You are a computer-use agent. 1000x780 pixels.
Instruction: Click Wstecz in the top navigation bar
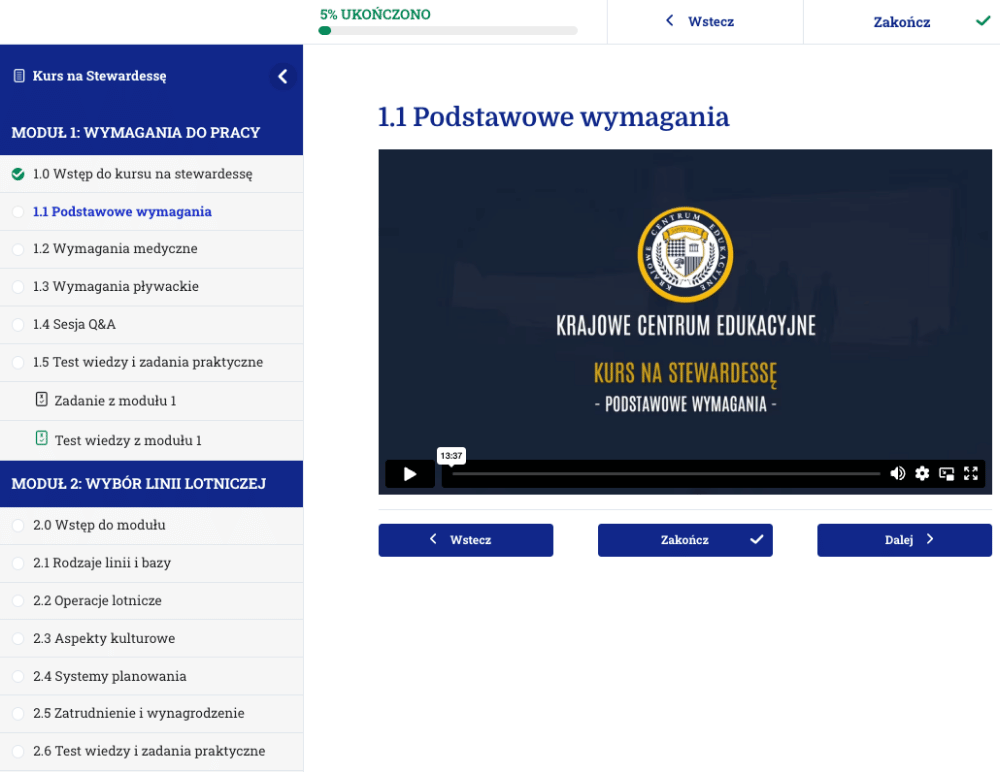pyautogui.click(x=710, y=22)
